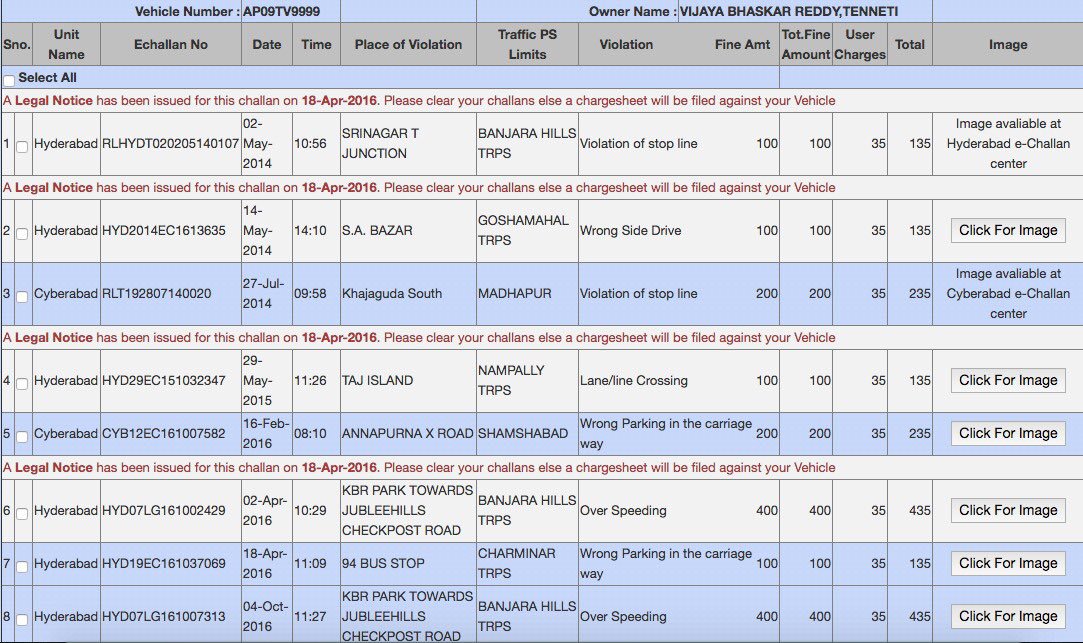Click echallan number HYD29EC151032347
The image size is (1083, 643).
coord(164,381)
